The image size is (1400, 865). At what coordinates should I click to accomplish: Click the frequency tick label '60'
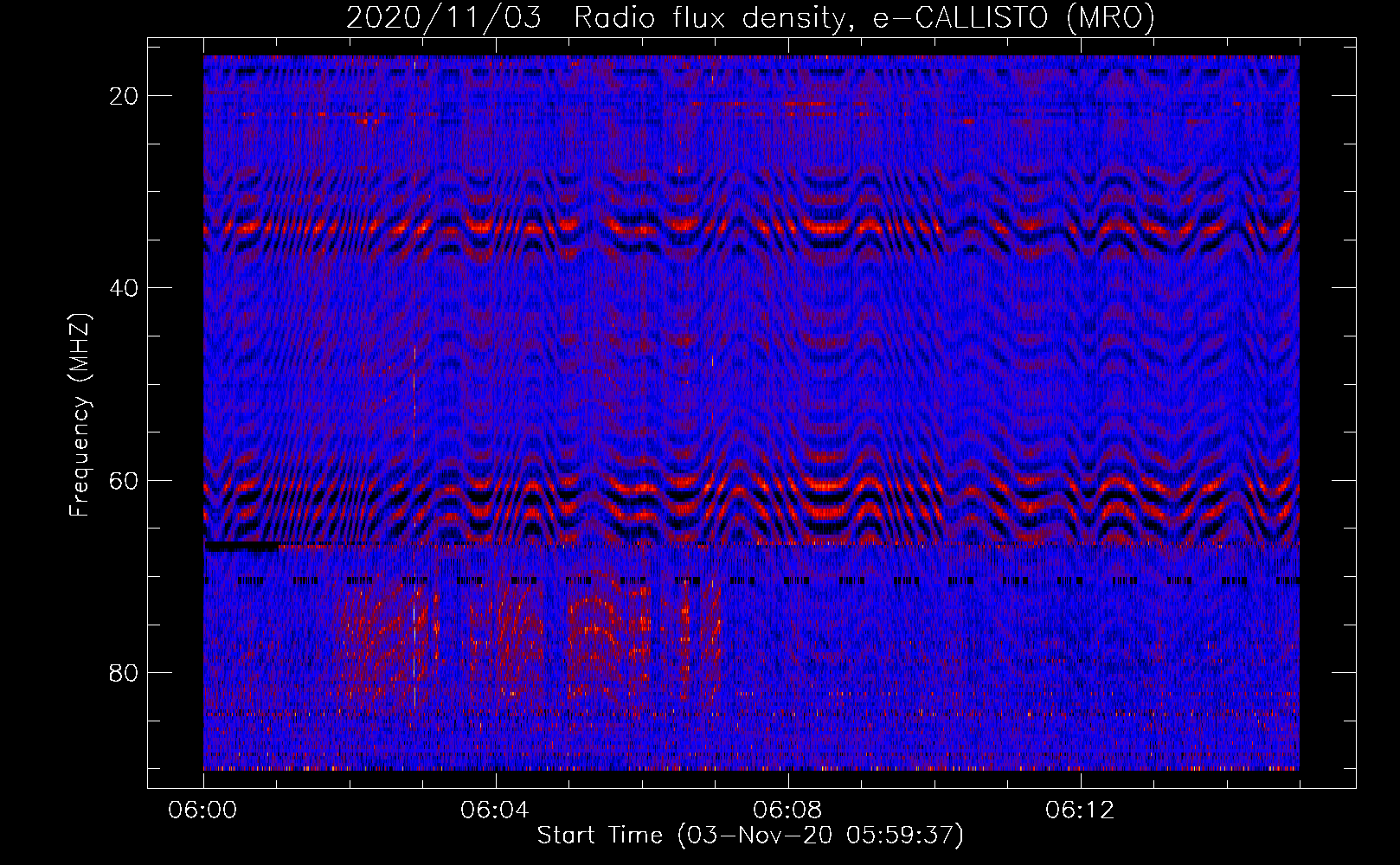point(125,480)
